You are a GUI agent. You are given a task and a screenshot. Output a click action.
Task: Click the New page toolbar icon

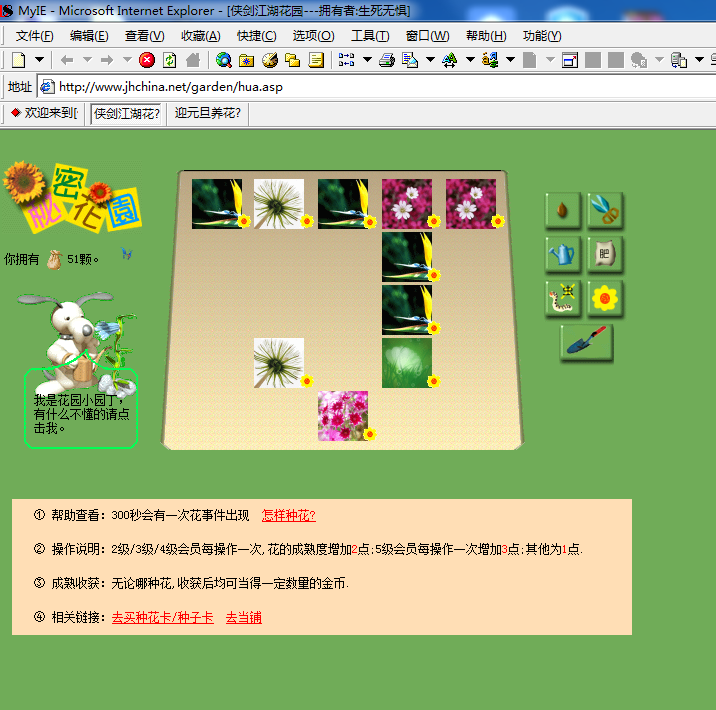point(19,60)
